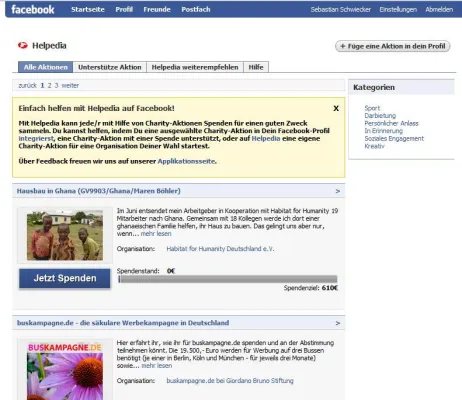Screen dimensions: 462x400
Task: Select the Persönlicher Anlass category
Action: coord(391,123)
